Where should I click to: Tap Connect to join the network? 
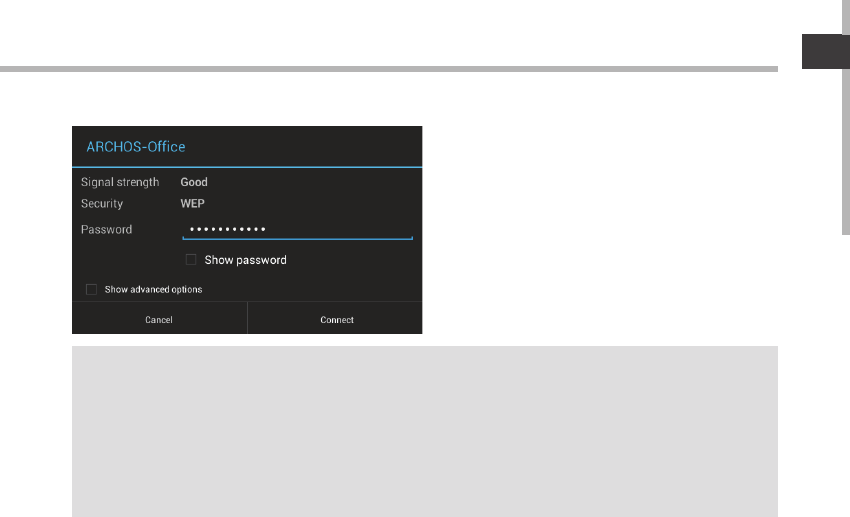[x=336, y=319]
